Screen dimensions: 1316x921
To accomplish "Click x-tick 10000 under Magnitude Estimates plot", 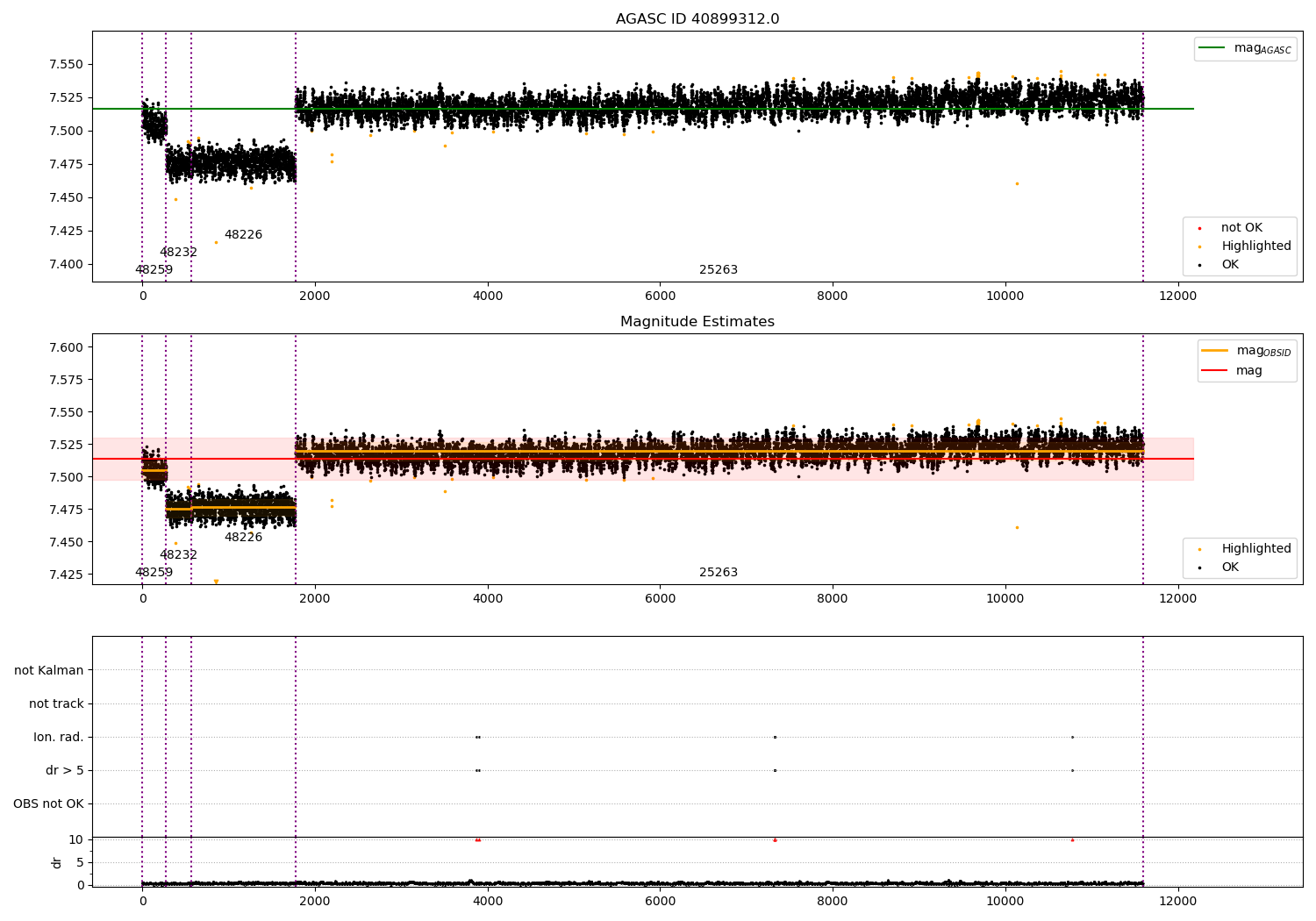I will click(x=1005, y=599).
